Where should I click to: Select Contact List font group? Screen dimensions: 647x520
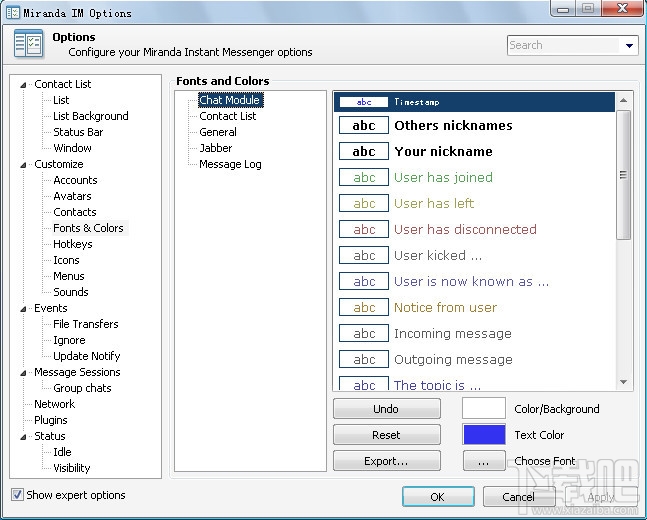(x=228, y=116)
